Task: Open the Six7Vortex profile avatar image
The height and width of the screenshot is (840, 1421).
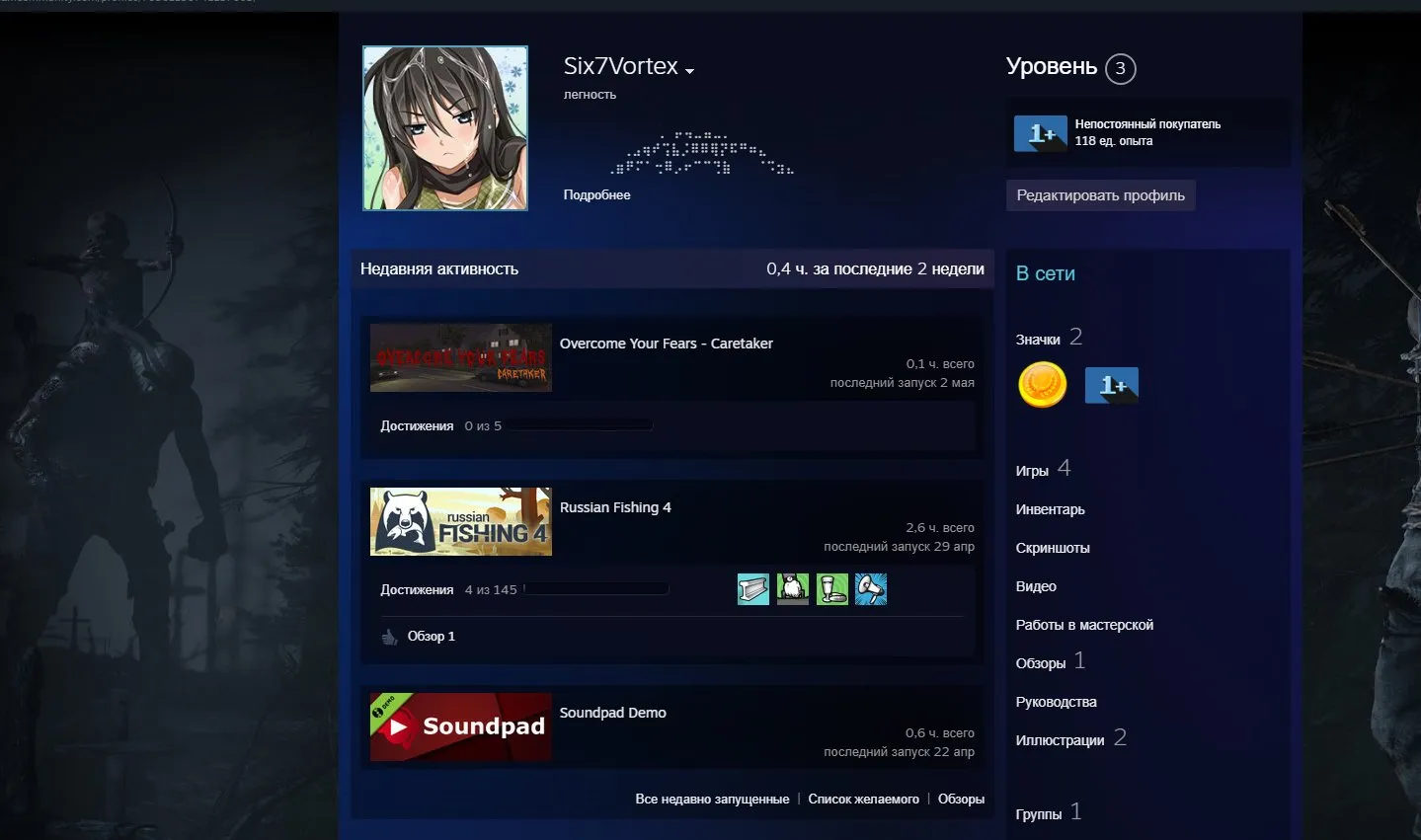Action: pyautogui.click(x=445, y=127)
